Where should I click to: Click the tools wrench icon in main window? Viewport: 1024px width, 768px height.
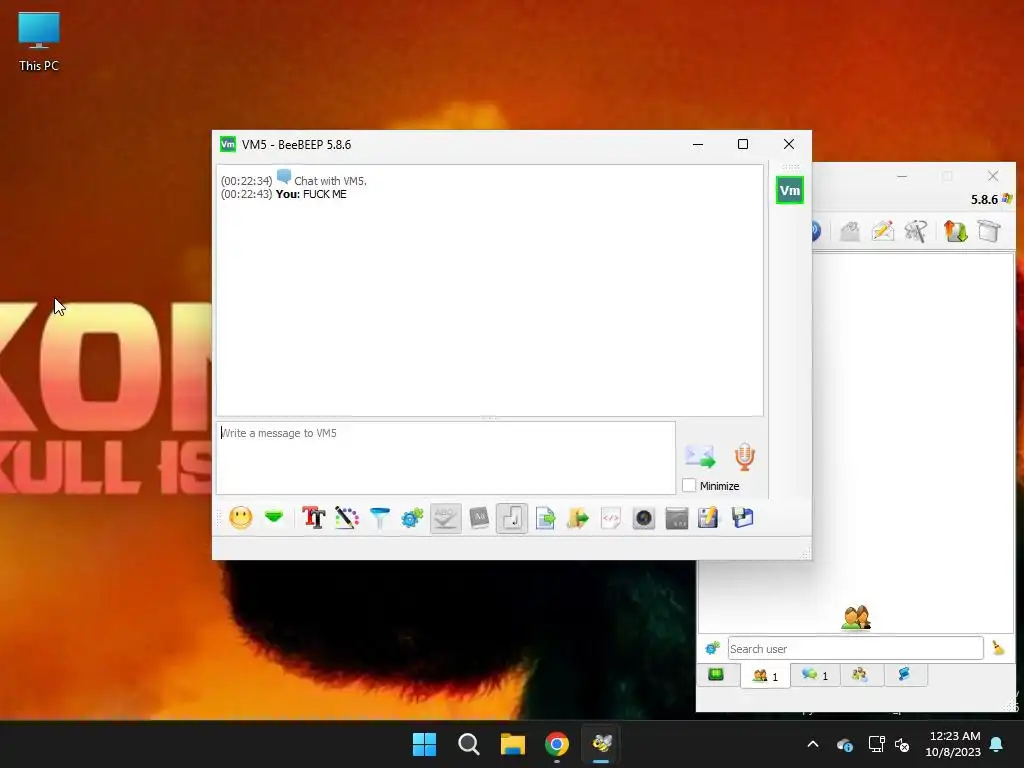click(x=916, y=231)
